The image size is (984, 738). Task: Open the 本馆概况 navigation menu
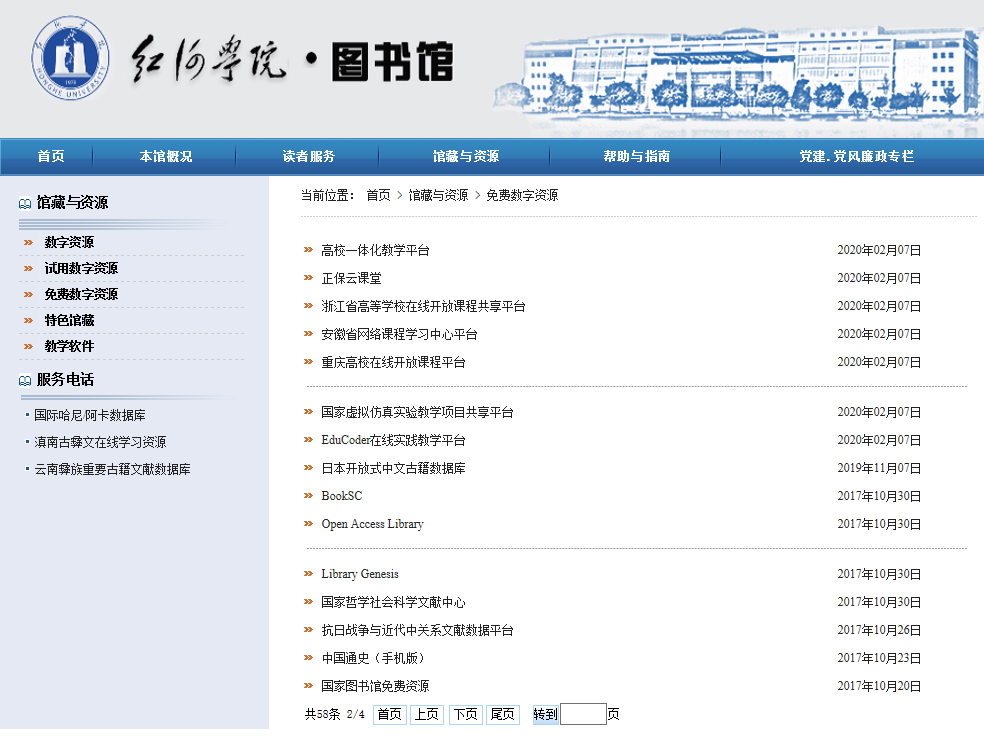(166, 156)
